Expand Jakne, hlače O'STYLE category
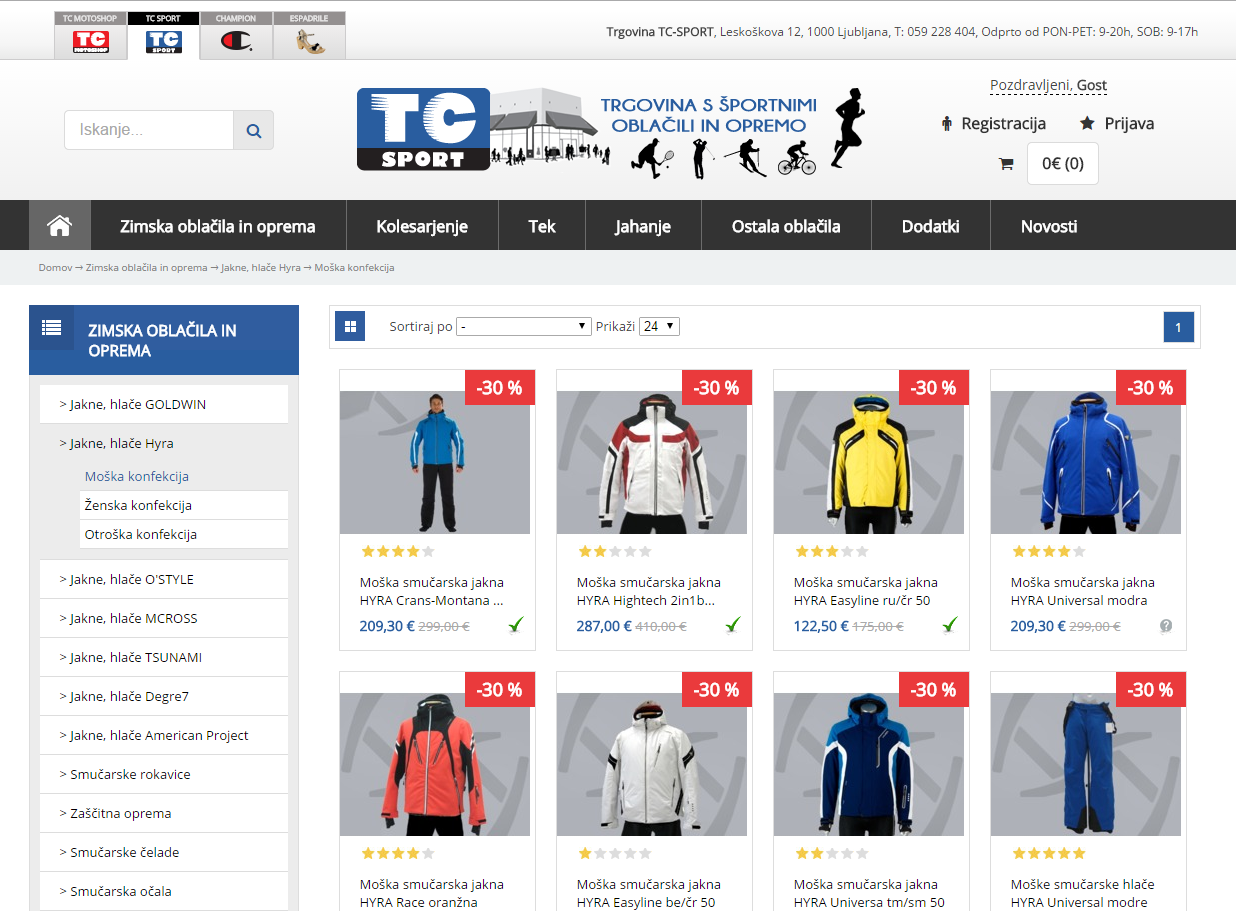 164,579
